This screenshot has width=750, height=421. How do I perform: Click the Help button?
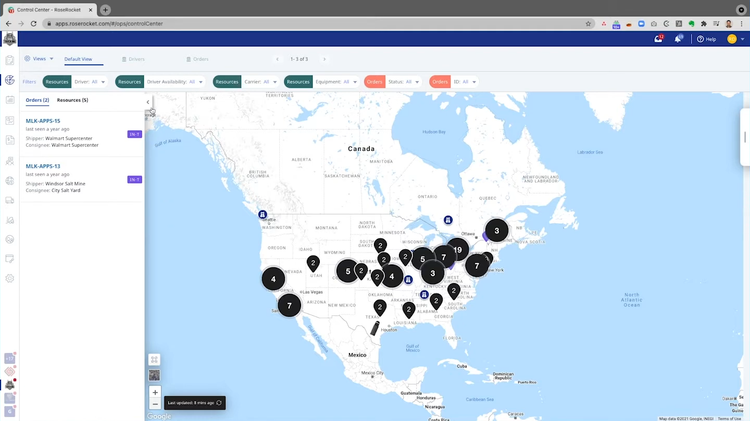[706, 39]
